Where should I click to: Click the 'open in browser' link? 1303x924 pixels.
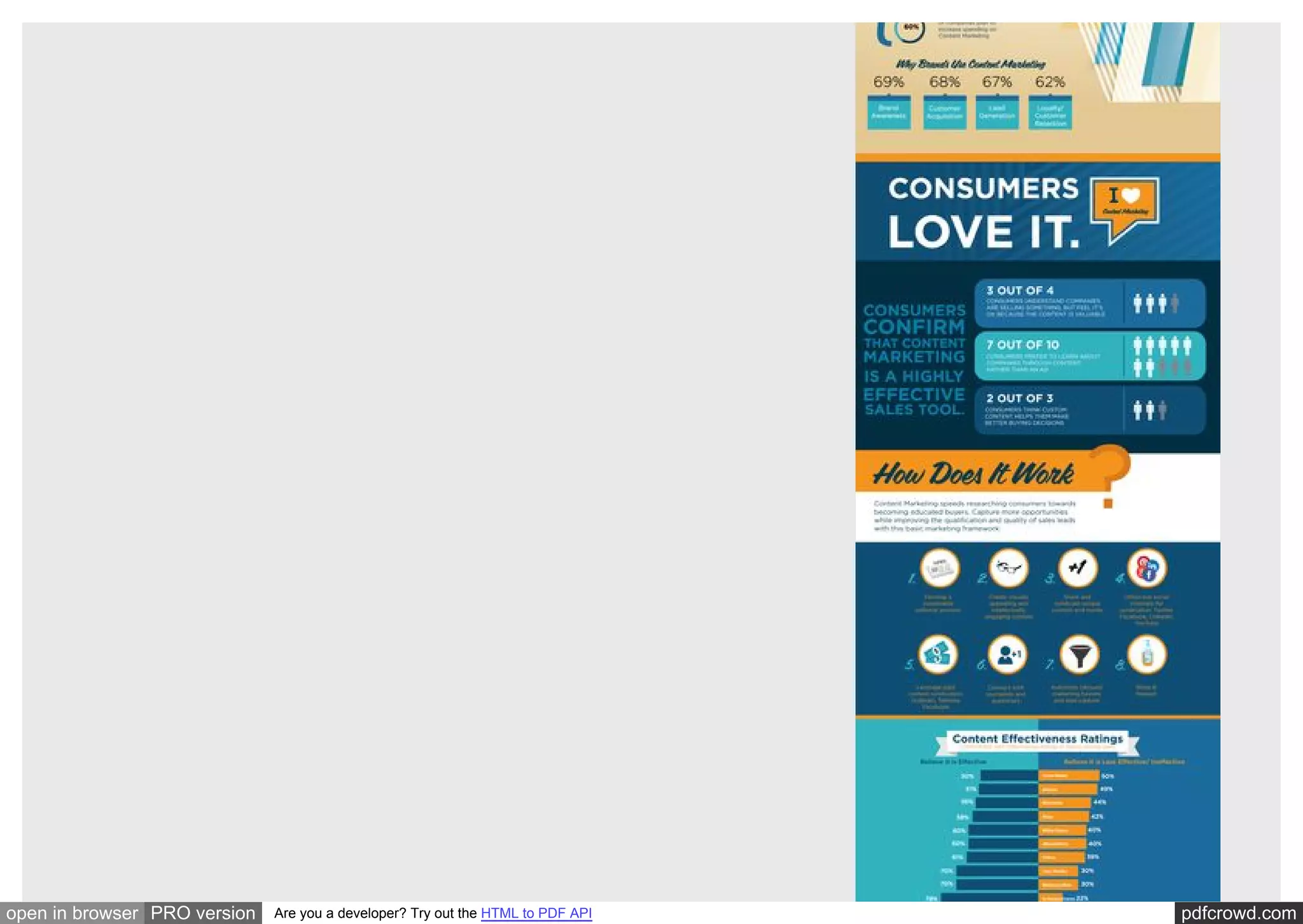tap(72, 913)
